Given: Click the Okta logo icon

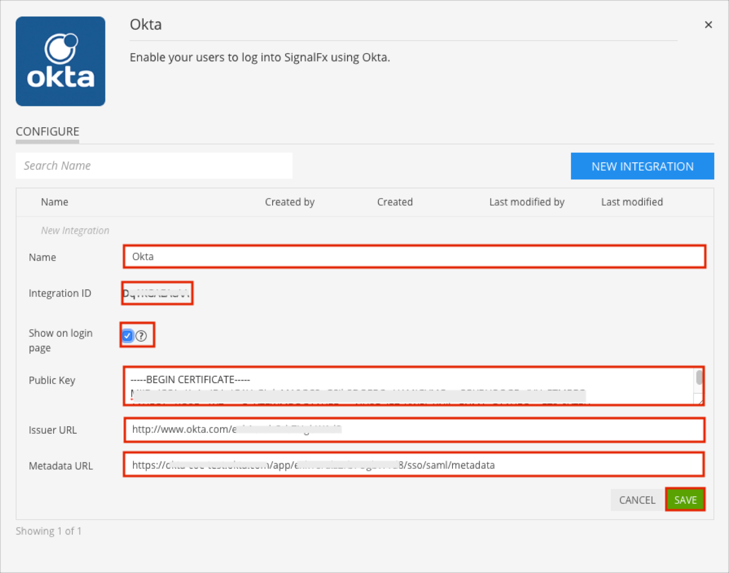Looking at the screenshot, I should coord(60,61).
